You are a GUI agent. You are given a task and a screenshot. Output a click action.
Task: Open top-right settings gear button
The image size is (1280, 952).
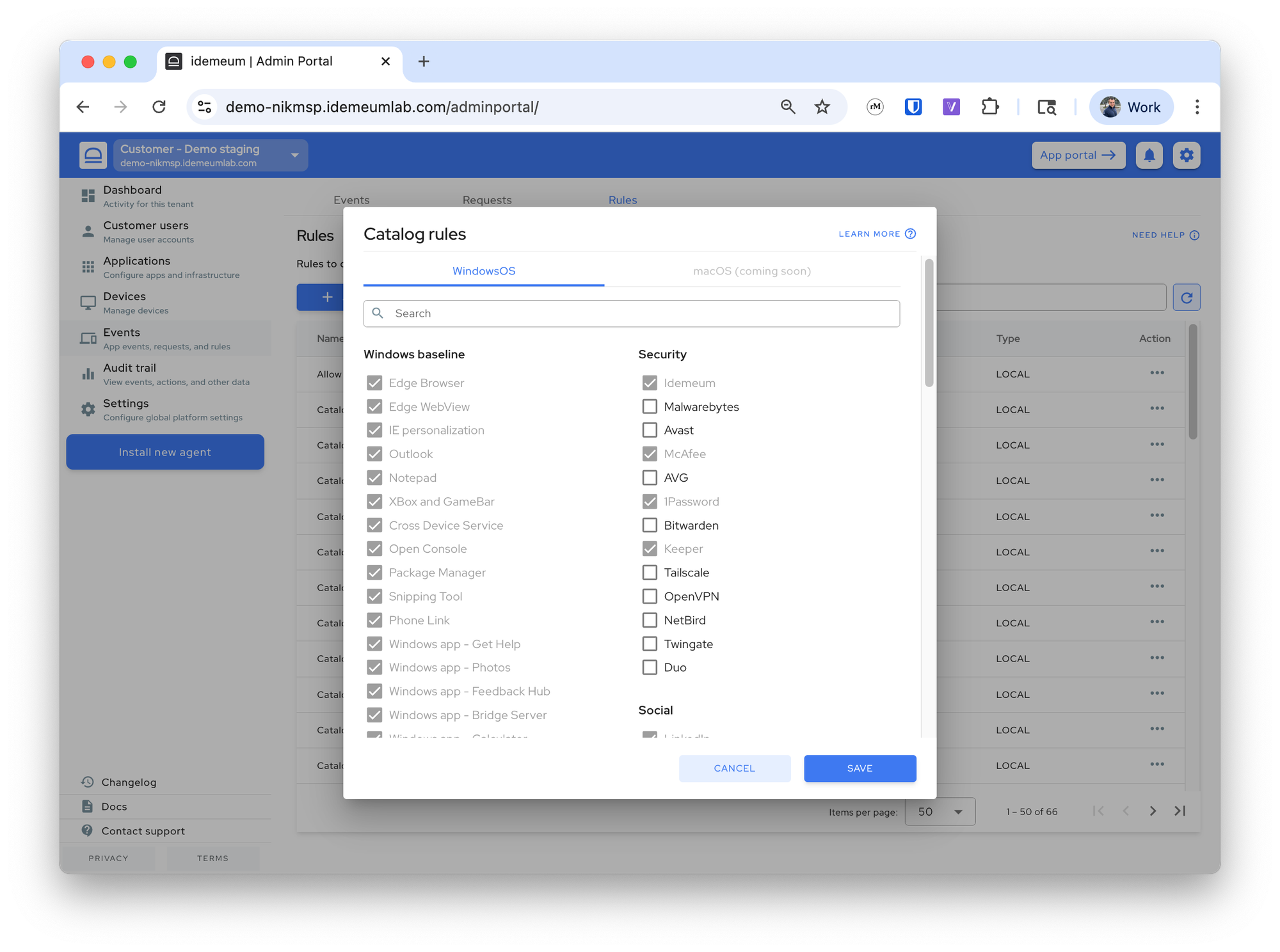1187,155
